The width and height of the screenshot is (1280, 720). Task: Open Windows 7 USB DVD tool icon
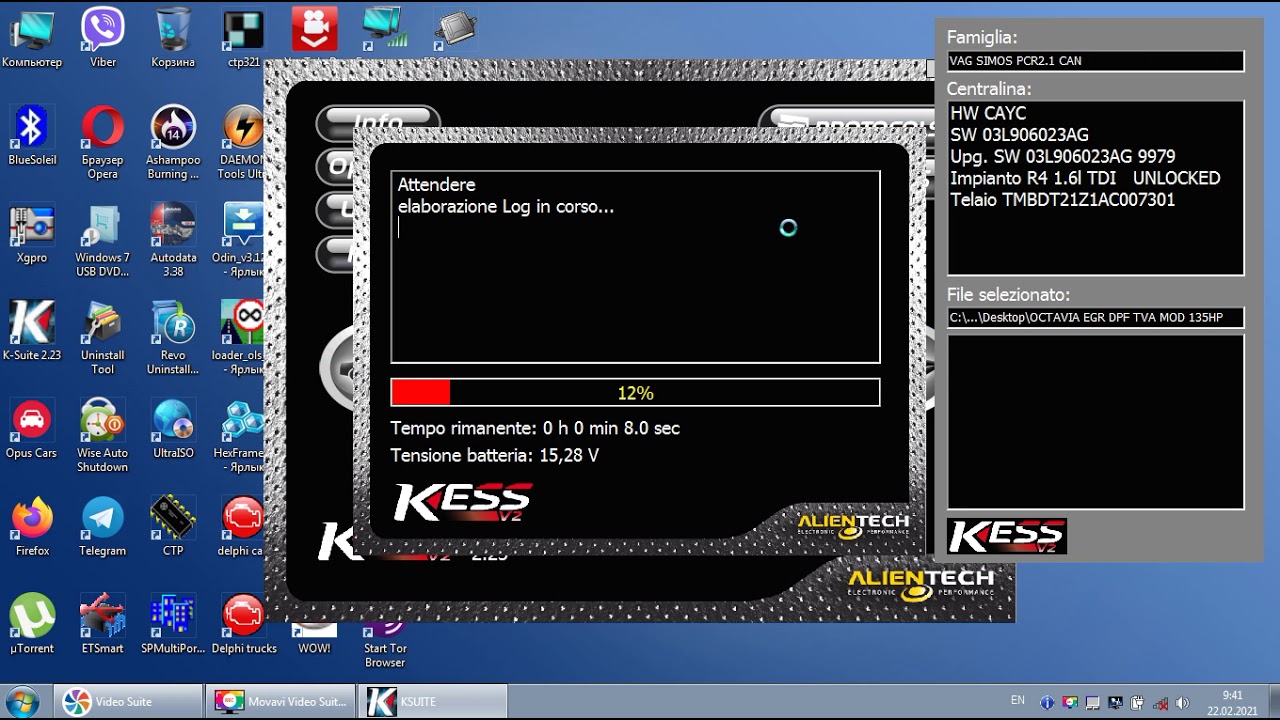[103, 240]
